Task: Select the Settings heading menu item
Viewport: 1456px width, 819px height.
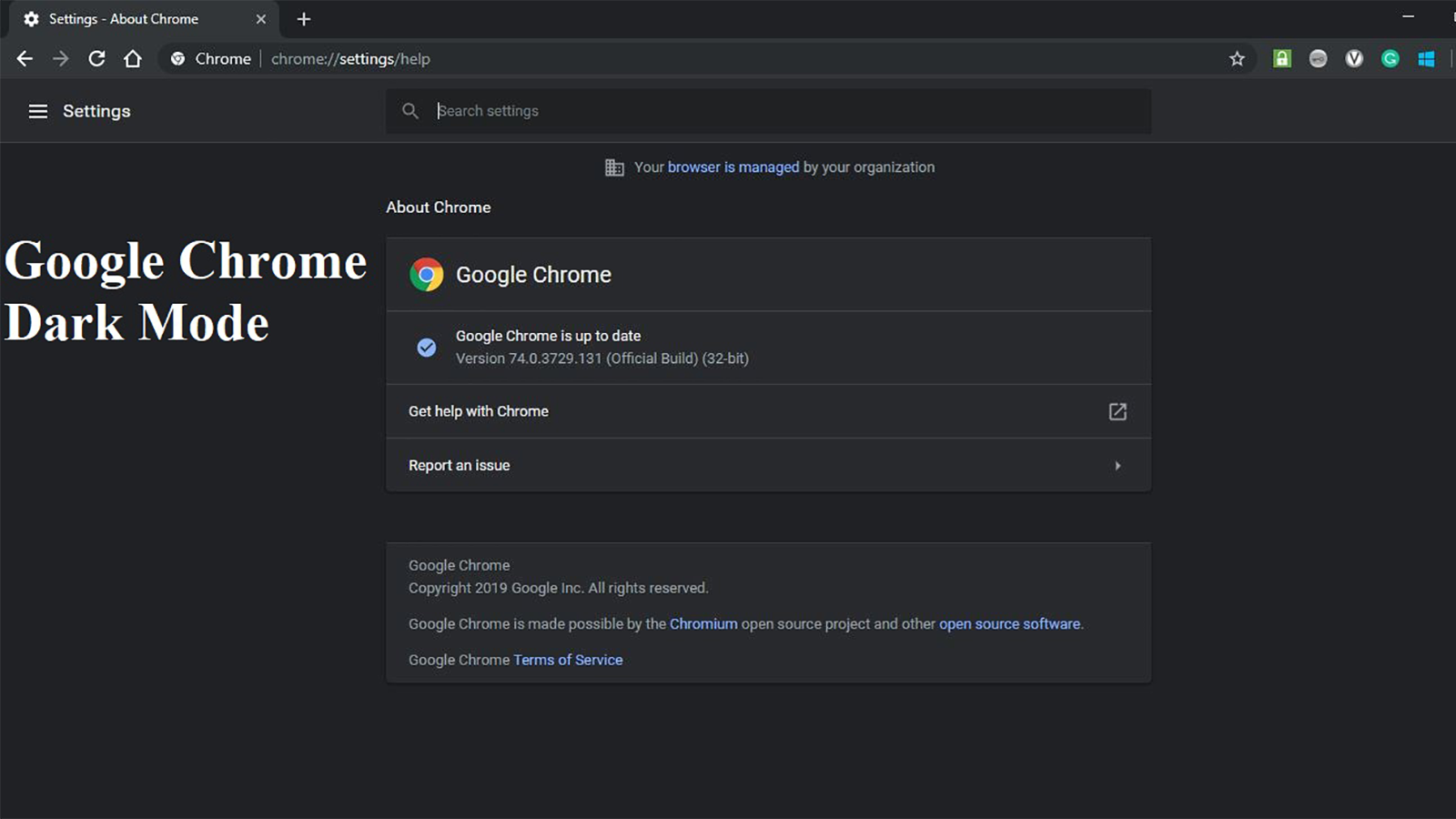Action: [x=96, y=111]
